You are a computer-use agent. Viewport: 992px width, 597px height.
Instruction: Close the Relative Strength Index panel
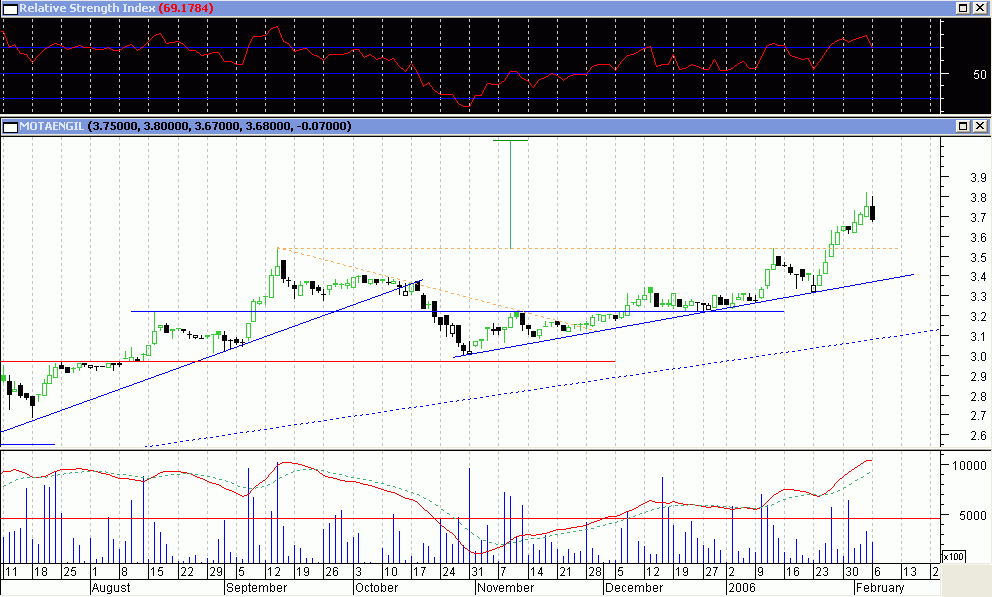coord(979,8)
